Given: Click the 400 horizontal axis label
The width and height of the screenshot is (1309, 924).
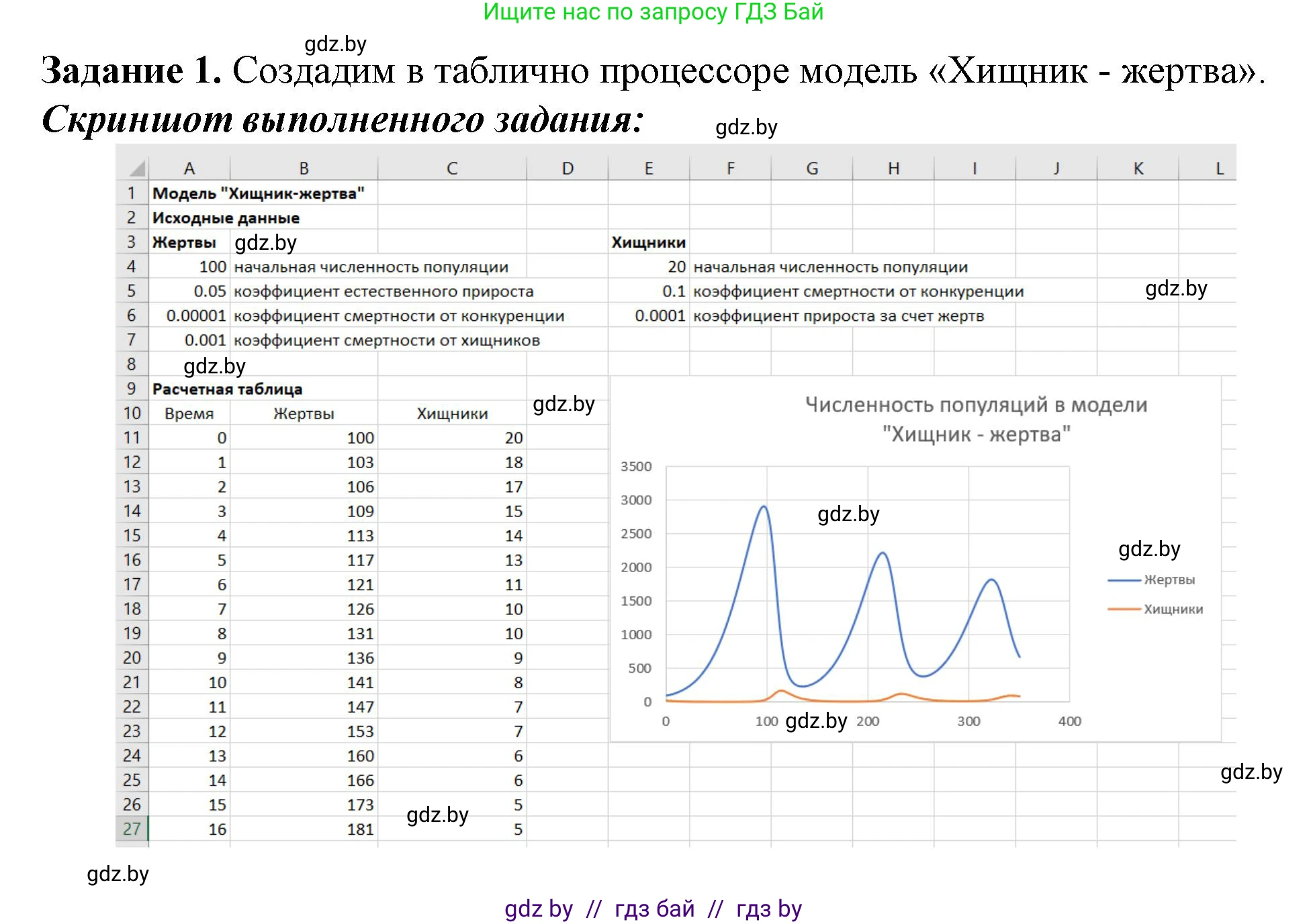Looking at the screenshot, I should 1069,721.
